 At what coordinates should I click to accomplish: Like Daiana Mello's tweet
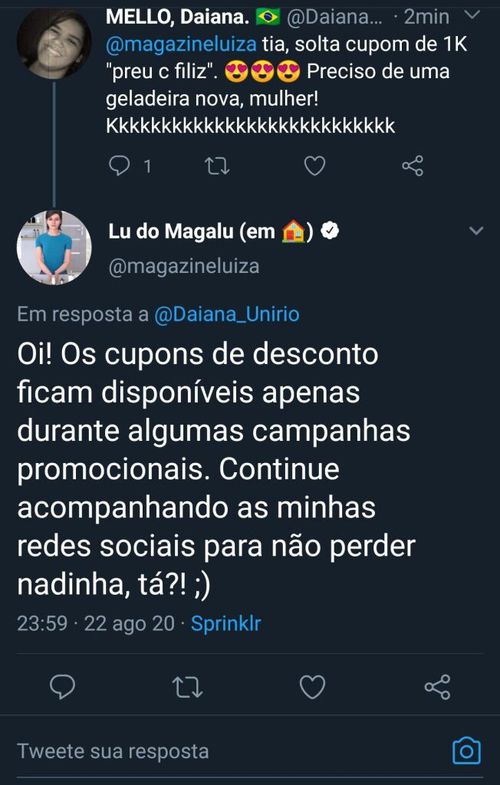315,166
